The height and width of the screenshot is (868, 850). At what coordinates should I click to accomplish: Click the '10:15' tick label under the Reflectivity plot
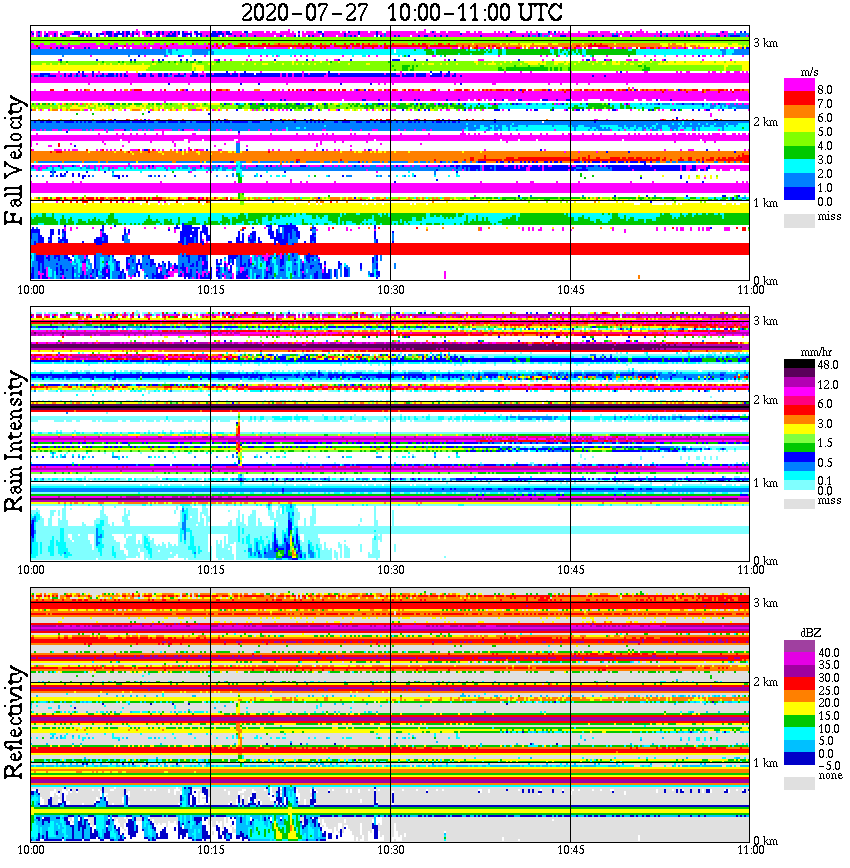tap(210, 850)
